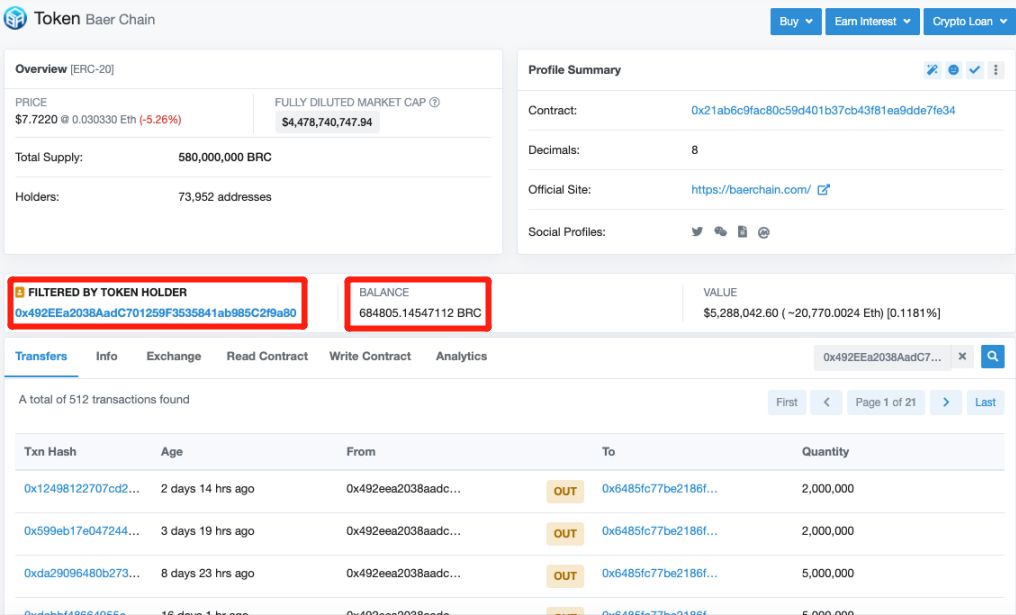
Task: Click the orange icon before Filtered By Token Holder
Action: (19, 292)
